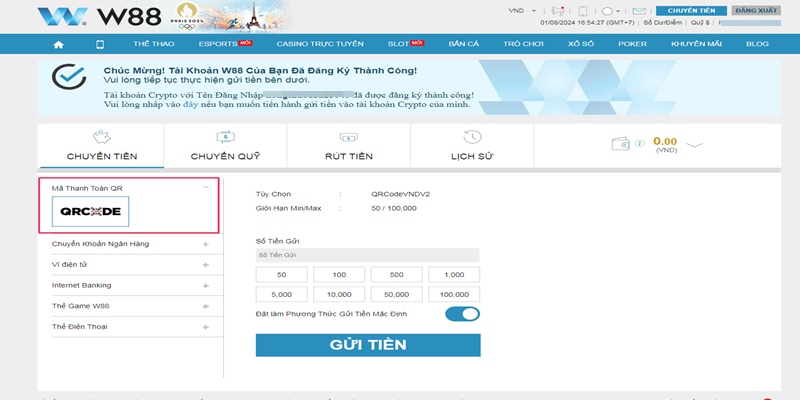Click the Paris 2024 Olympics emblem
The image size is (800, 400).
(x=186, y=16)
